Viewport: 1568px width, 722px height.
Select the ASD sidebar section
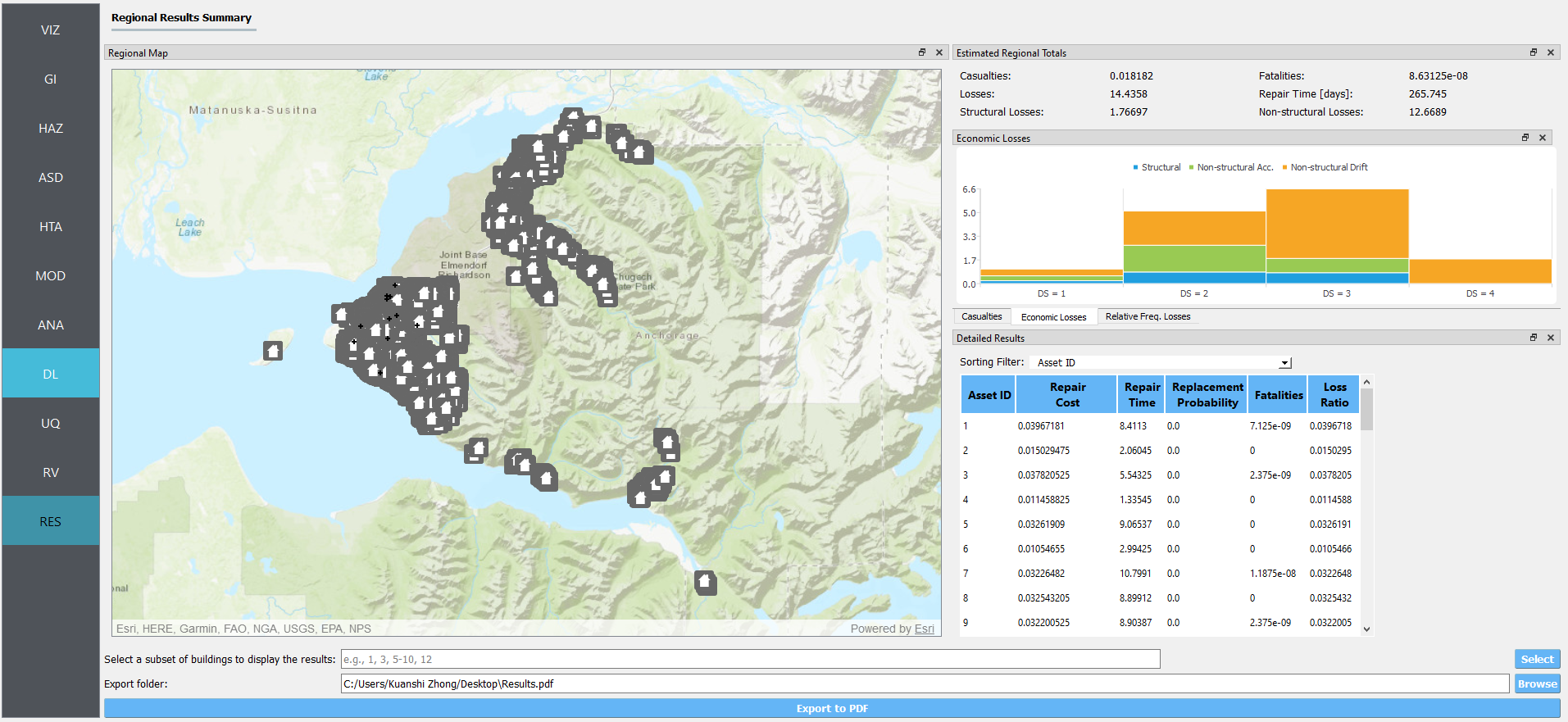click(x=51, y=177)
